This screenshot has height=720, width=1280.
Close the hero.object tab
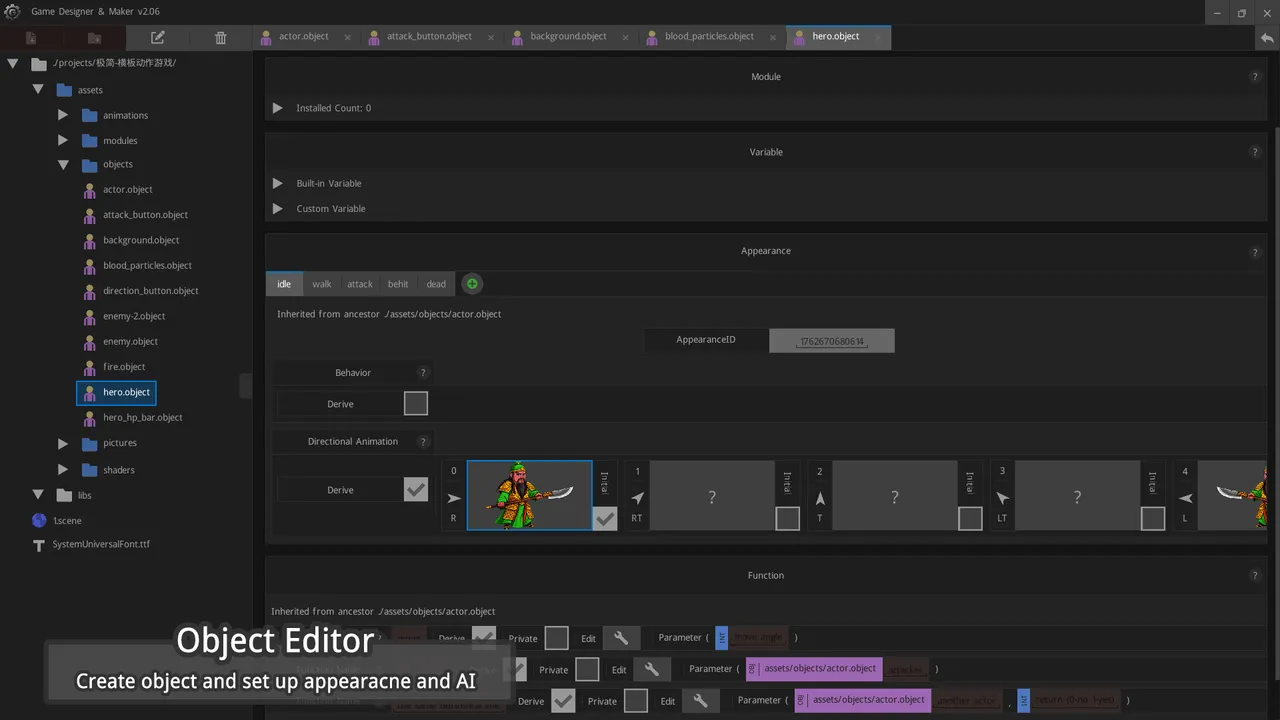point(878,37)
